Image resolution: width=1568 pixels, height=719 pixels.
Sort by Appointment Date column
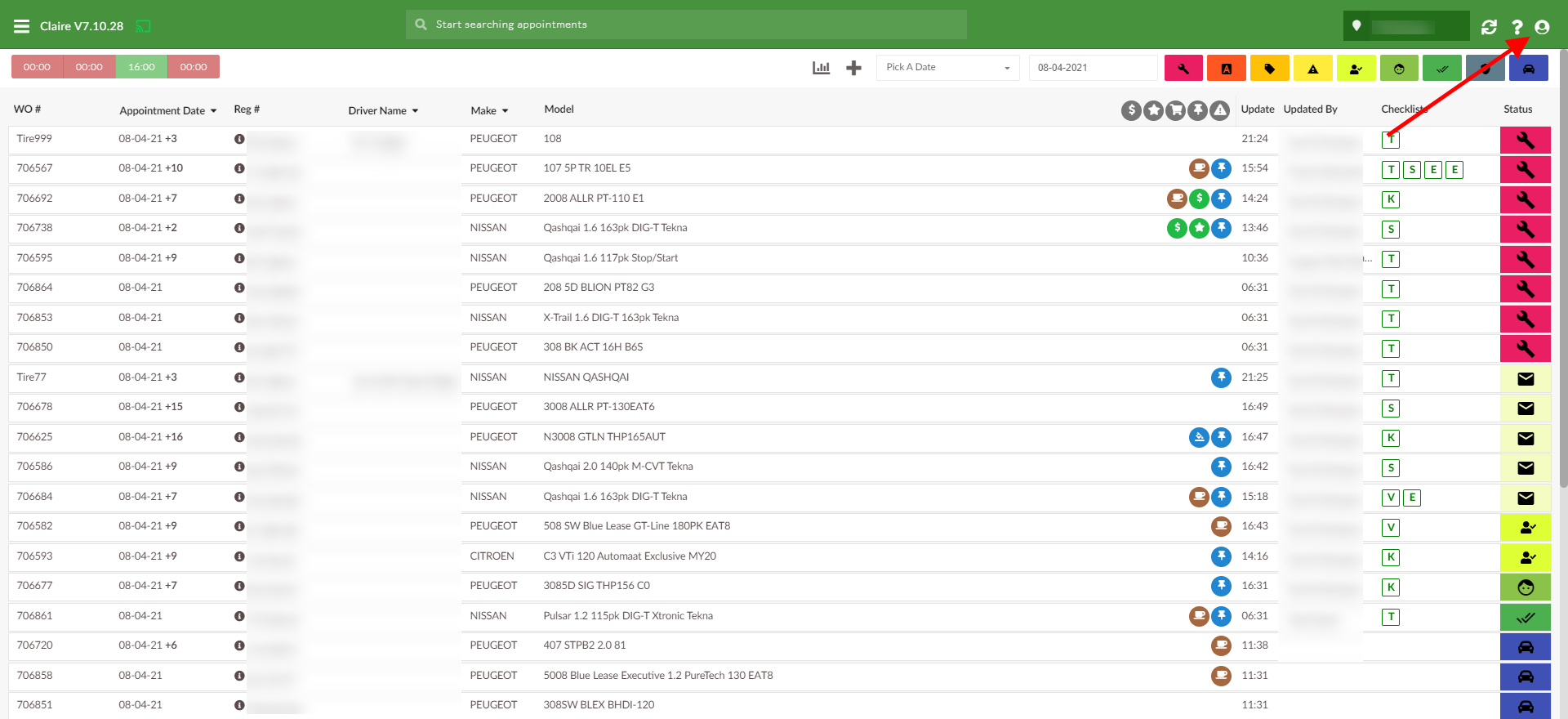pyautogui.click(x=167, y=110)
